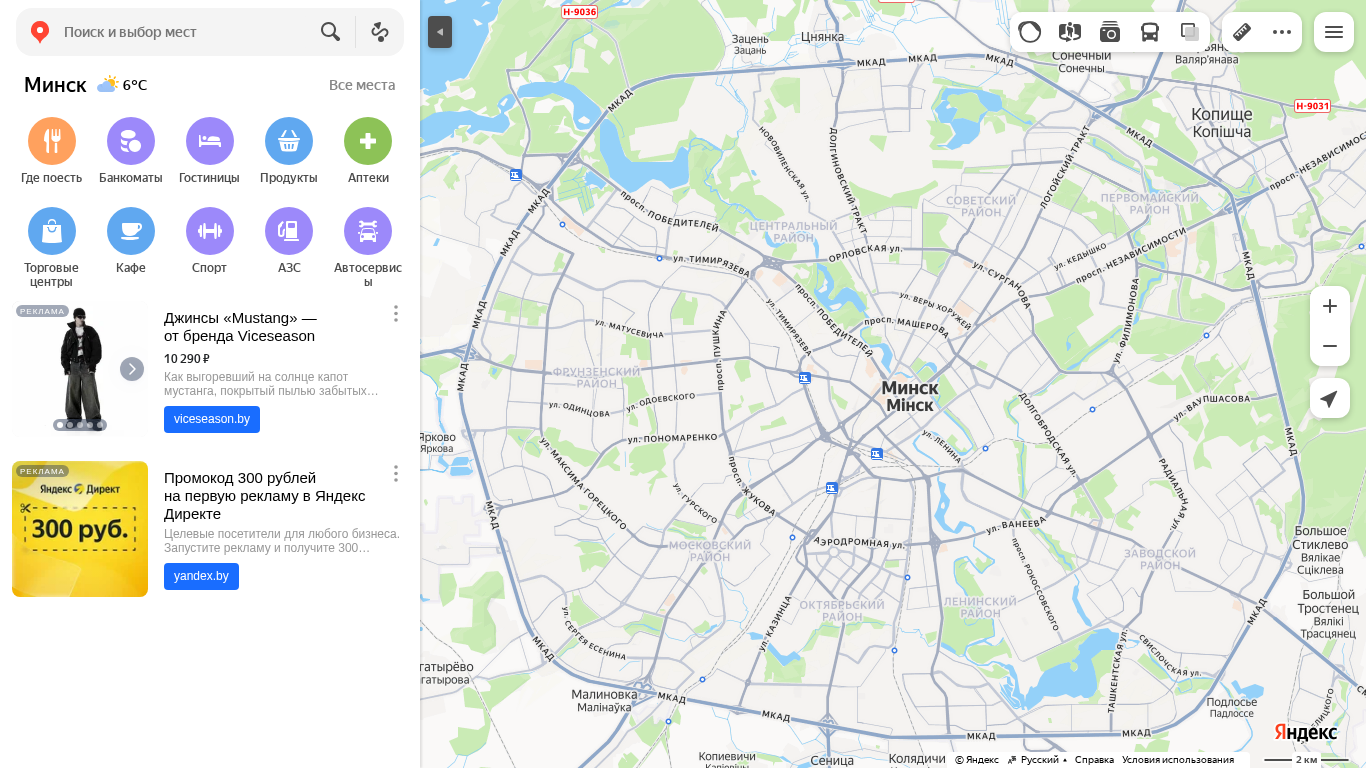Viewport: 1366px width, 768px height.
Task: Open the route builder icon in search bar
Action: (x=380, y=32)
